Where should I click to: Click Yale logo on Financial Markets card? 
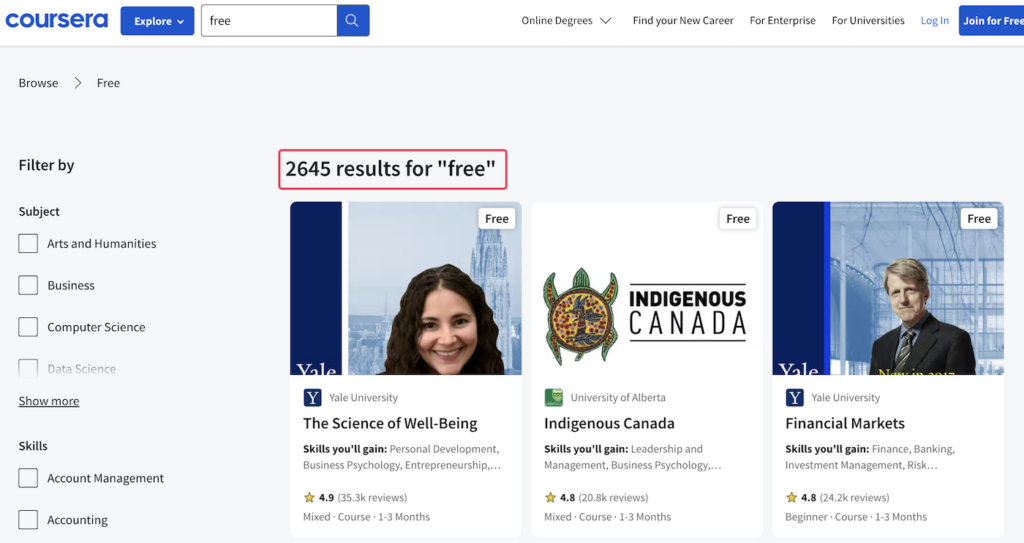pos(795,397)
